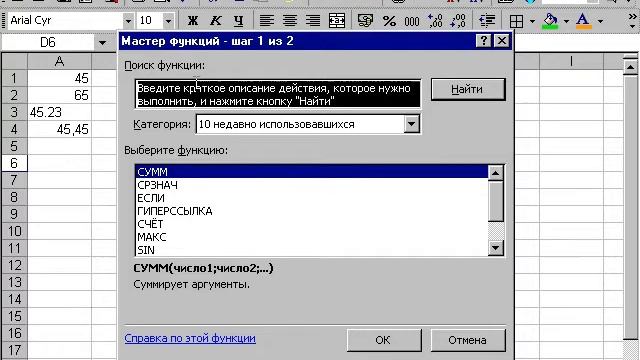The width and height of the screenshot is (640, 360).
Task: Select СЧЁТ in the function list
Action: coord(311,224)
